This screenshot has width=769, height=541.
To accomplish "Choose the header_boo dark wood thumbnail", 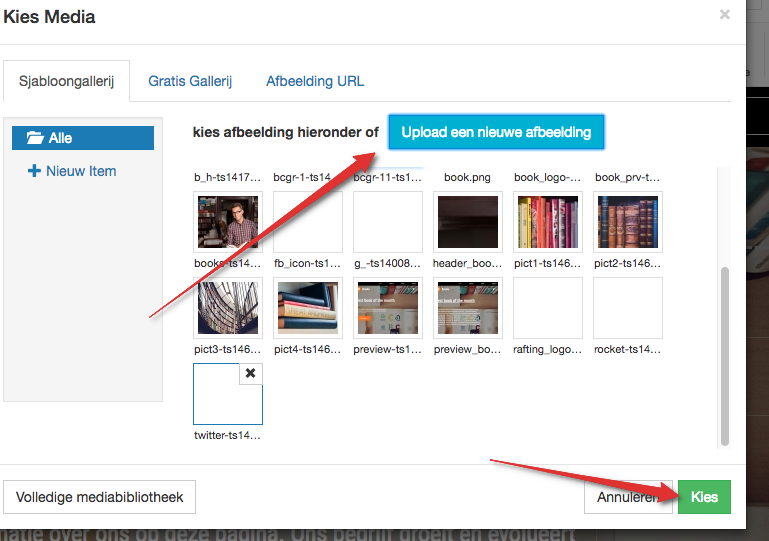I will tap(468, 222).
